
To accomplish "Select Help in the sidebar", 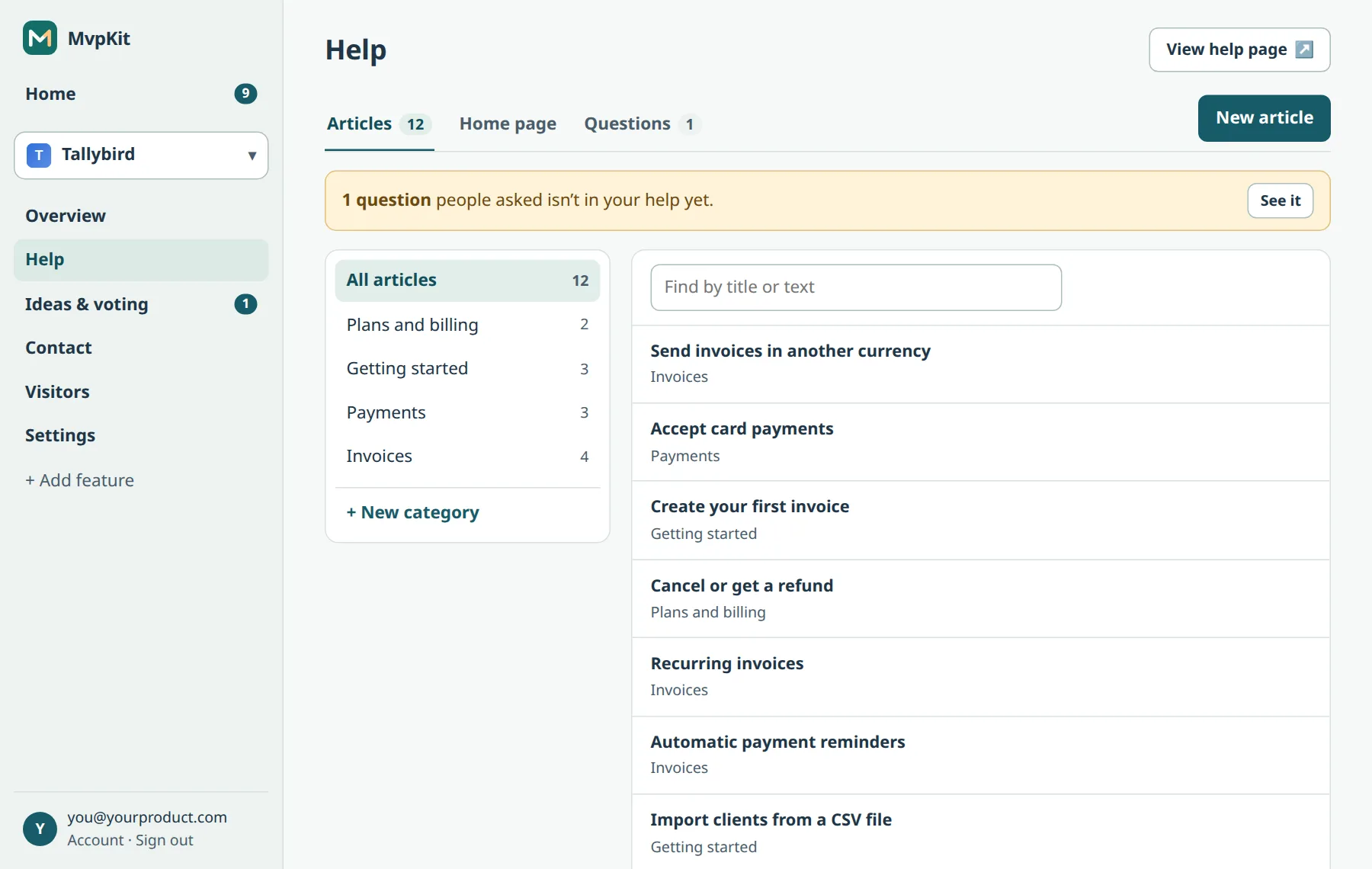I will pyautogui.click(x=141, y=260).
